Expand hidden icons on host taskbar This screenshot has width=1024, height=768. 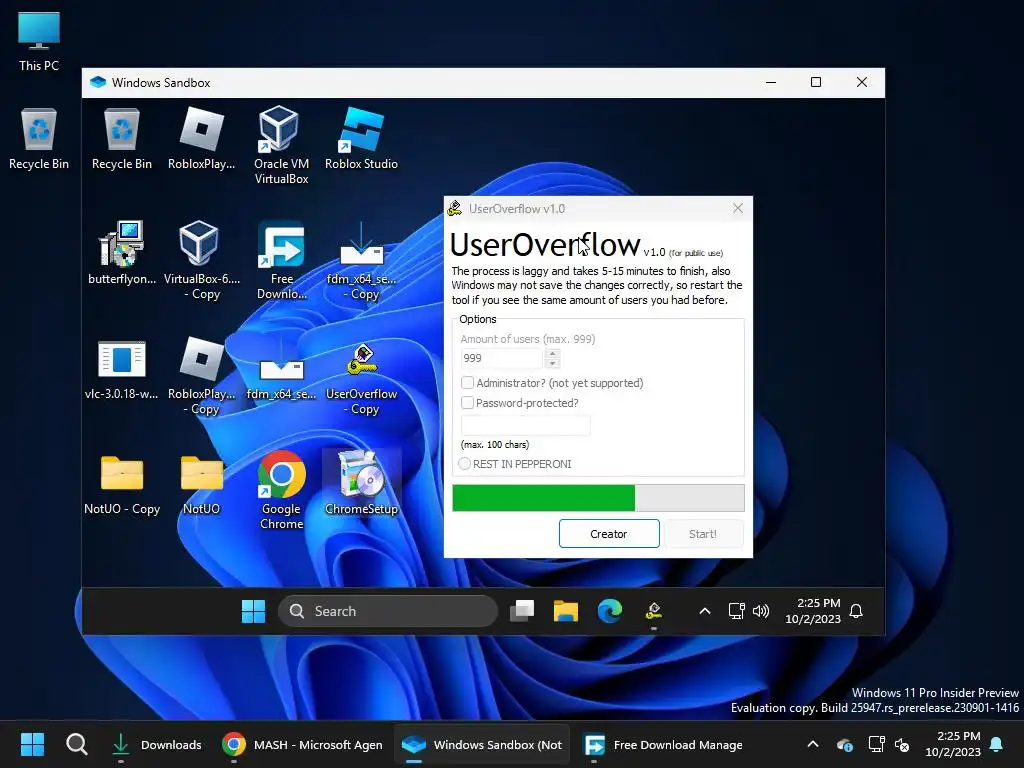(813, 744)
